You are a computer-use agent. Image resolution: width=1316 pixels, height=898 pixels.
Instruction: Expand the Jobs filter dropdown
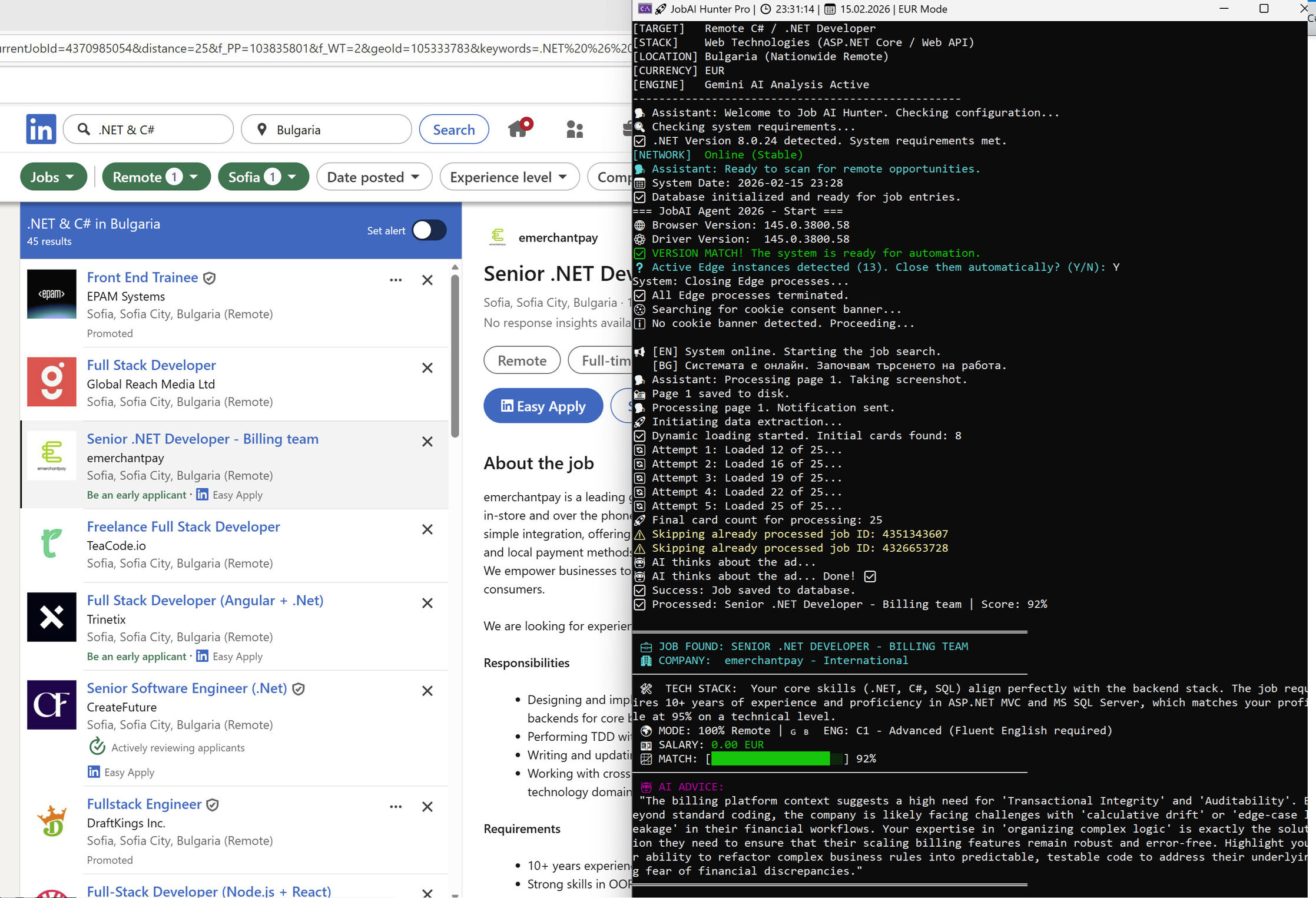[53, 177]
